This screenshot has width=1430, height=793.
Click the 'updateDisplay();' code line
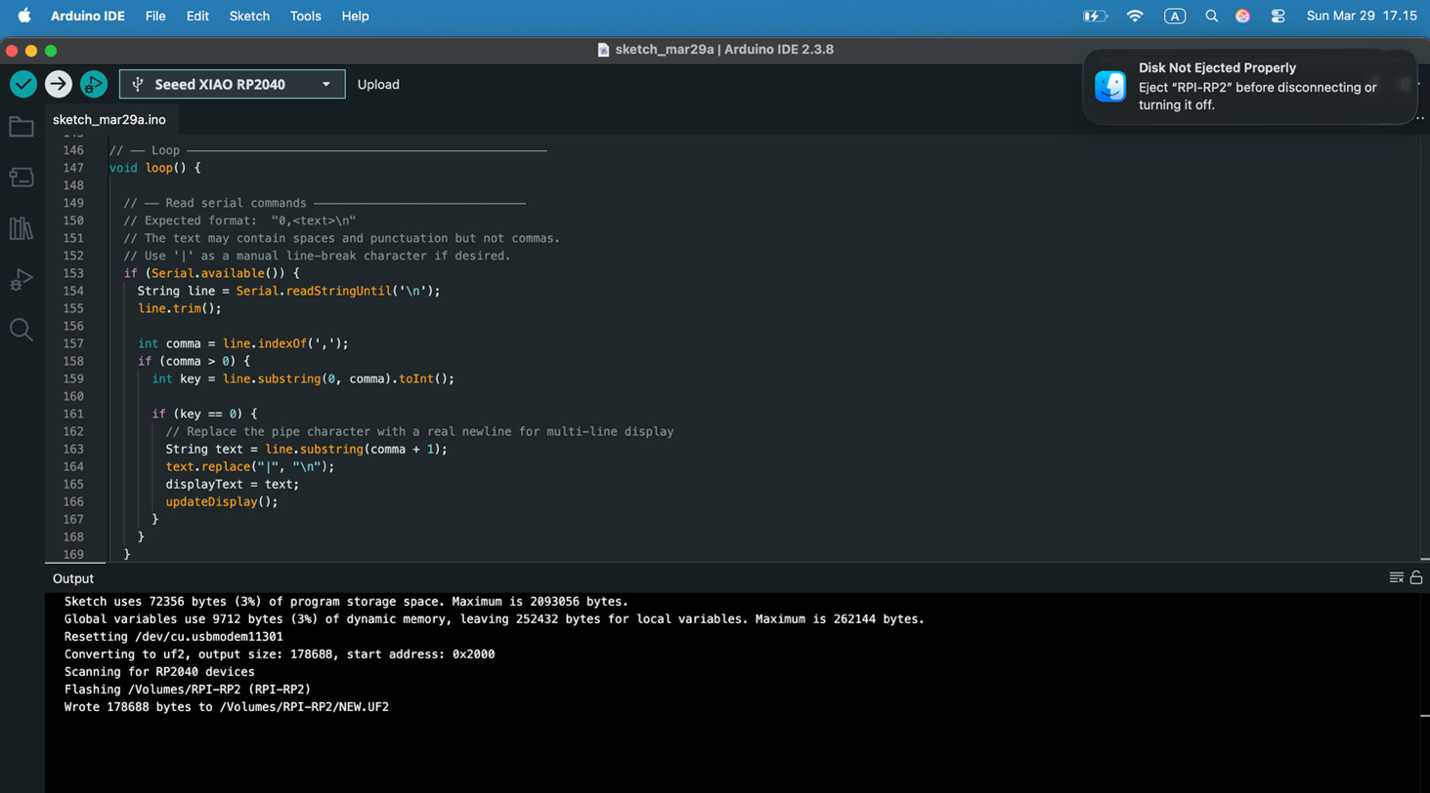pos(221,502)
